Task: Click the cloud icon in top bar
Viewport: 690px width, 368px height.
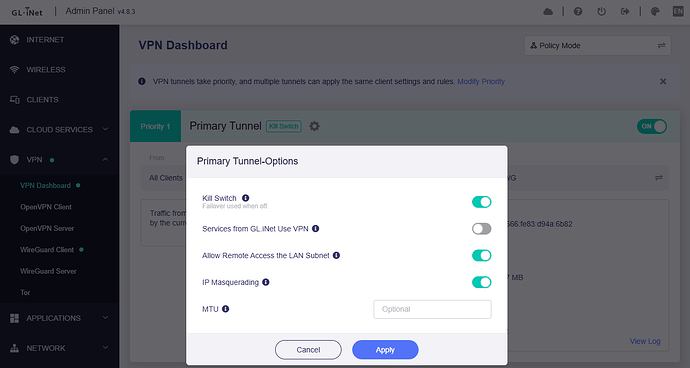Action: click(x=548, y=11)
